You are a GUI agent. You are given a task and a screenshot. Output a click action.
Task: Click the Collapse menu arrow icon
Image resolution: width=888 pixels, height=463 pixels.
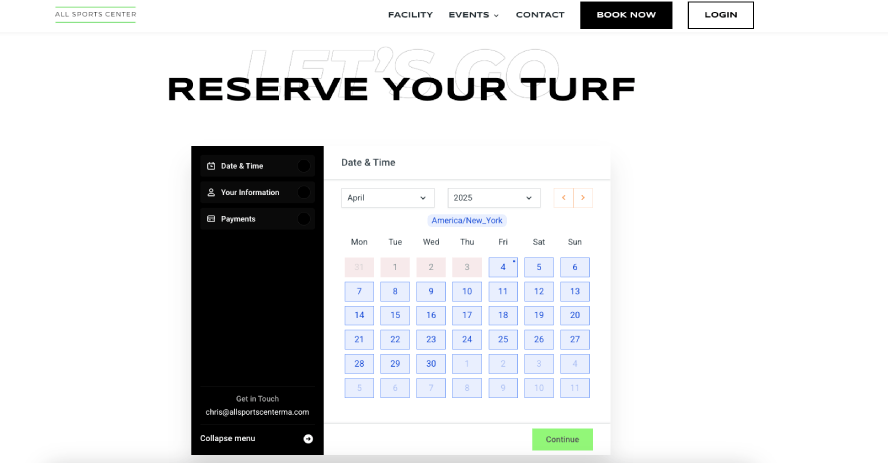point(308,438)
